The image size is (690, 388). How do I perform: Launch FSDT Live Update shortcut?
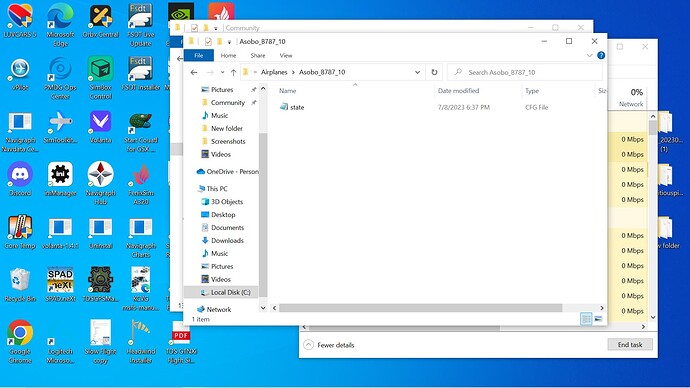point(140,24)
